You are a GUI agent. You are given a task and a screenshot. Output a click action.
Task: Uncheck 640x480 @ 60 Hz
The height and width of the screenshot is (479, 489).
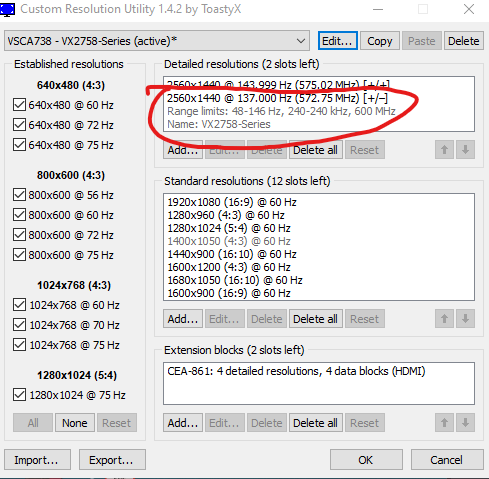pos(19,105)
